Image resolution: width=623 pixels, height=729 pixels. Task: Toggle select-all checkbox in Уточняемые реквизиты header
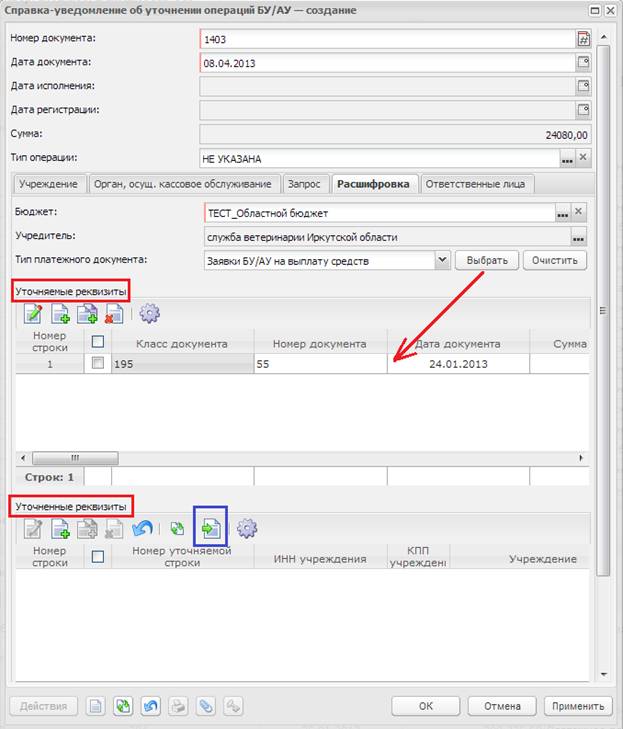coord(98,342)
